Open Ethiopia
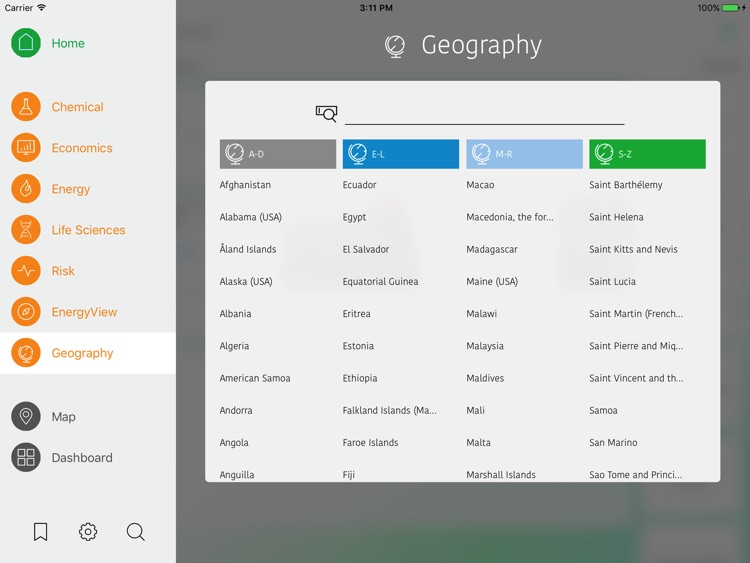 (360, 378)
